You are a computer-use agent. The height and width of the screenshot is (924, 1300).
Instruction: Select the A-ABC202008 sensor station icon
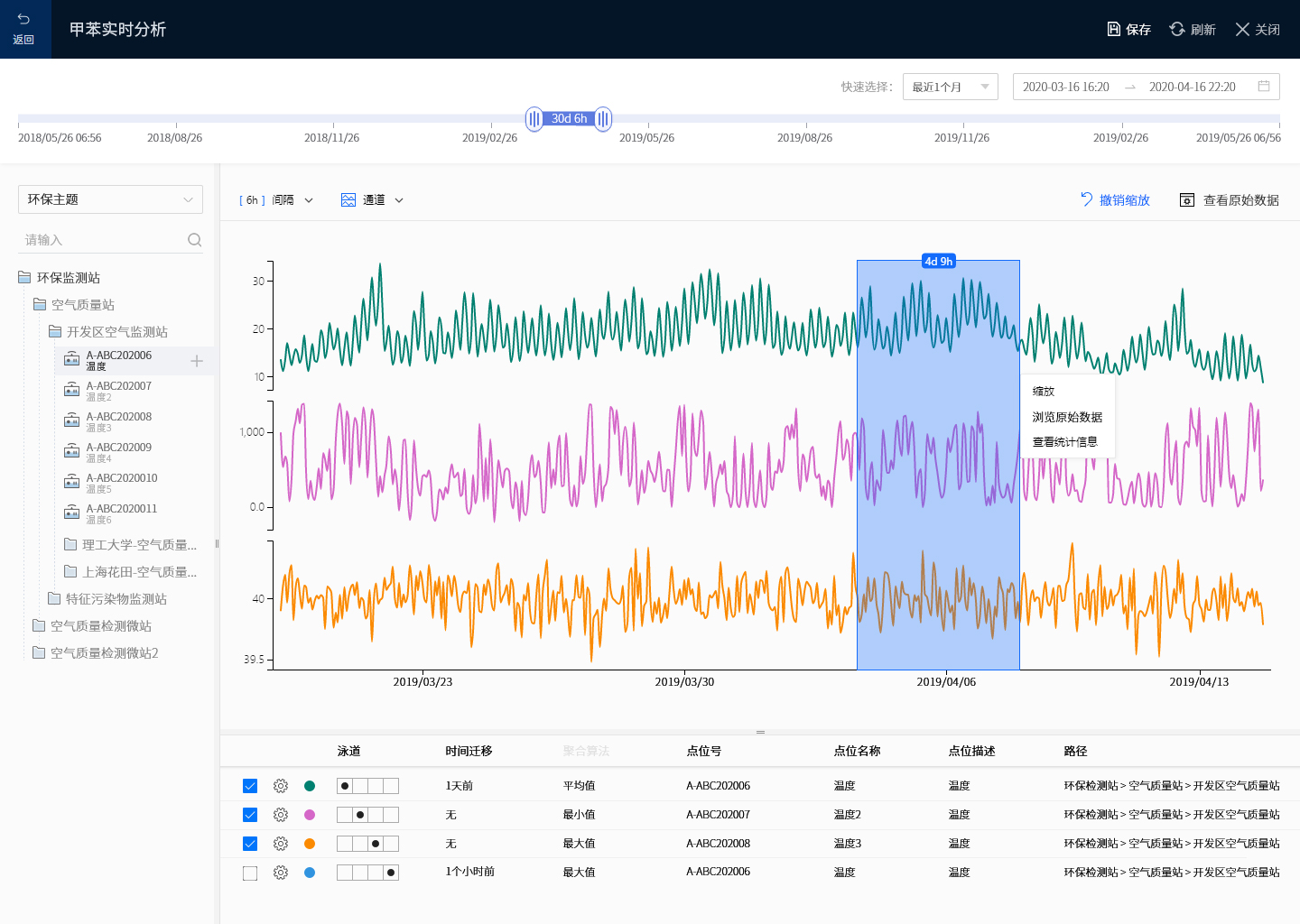(71, 420)
